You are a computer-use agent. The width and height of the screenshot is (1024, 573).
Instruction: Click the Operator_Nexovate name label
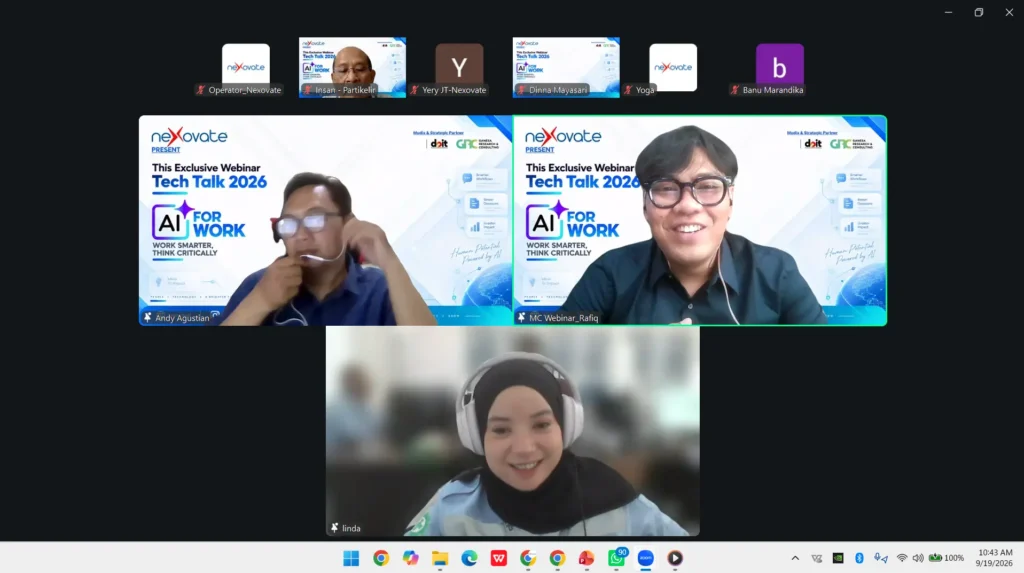[245, 90]
